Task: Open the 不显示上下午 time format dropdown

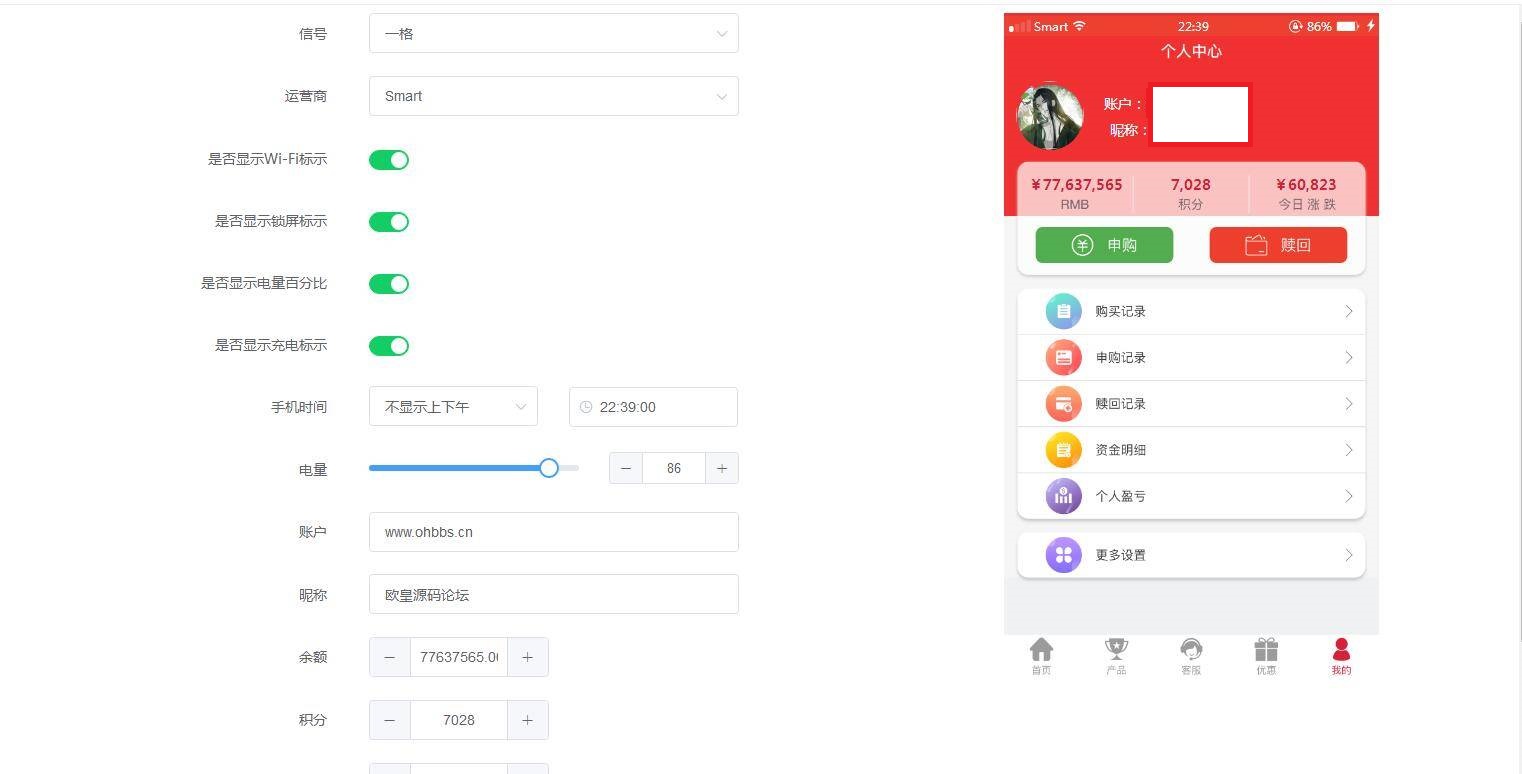Action: tap(453, 407)
